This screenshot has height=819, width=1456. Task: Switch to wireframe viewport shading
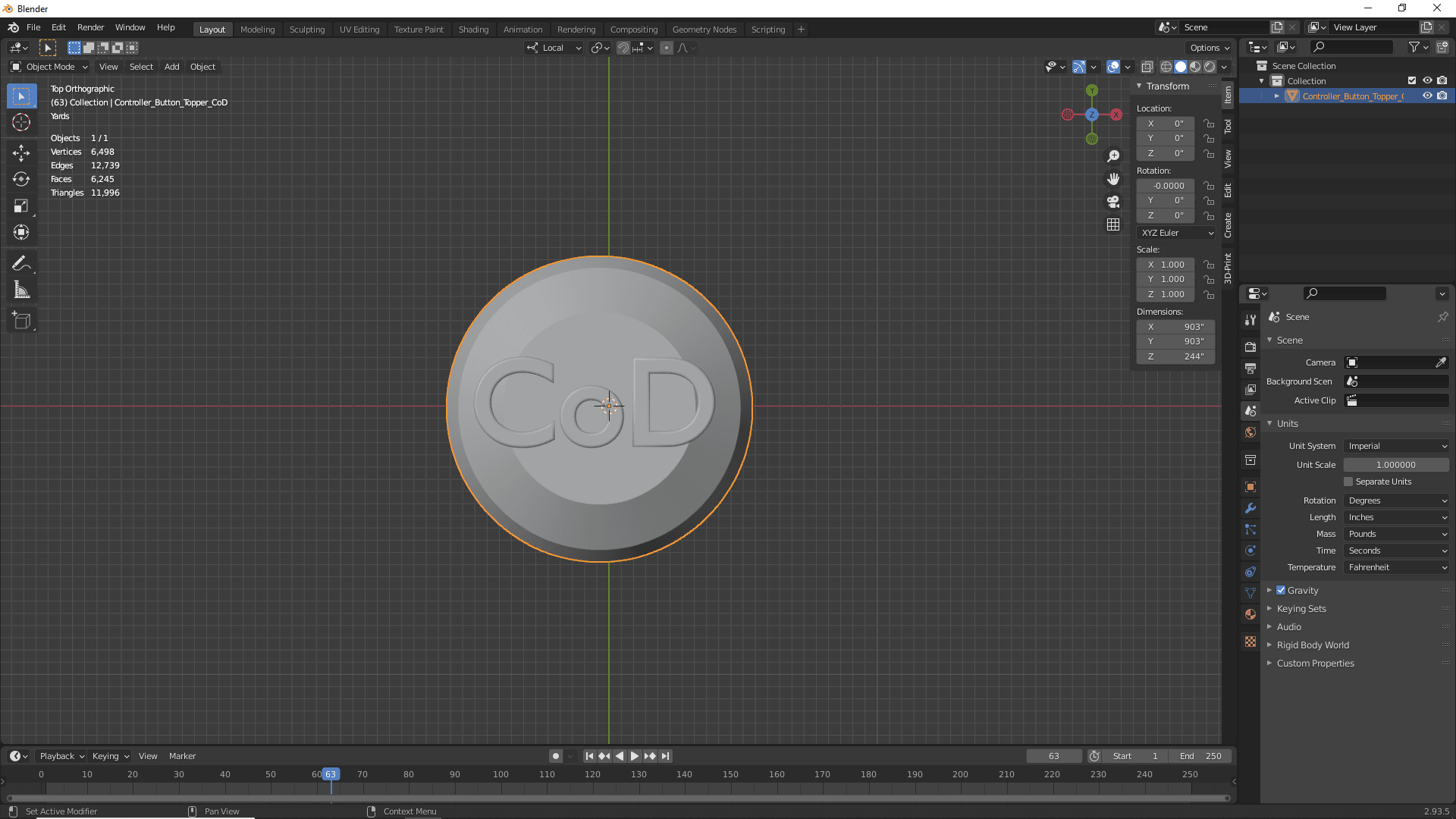(x=1166, y=67)
